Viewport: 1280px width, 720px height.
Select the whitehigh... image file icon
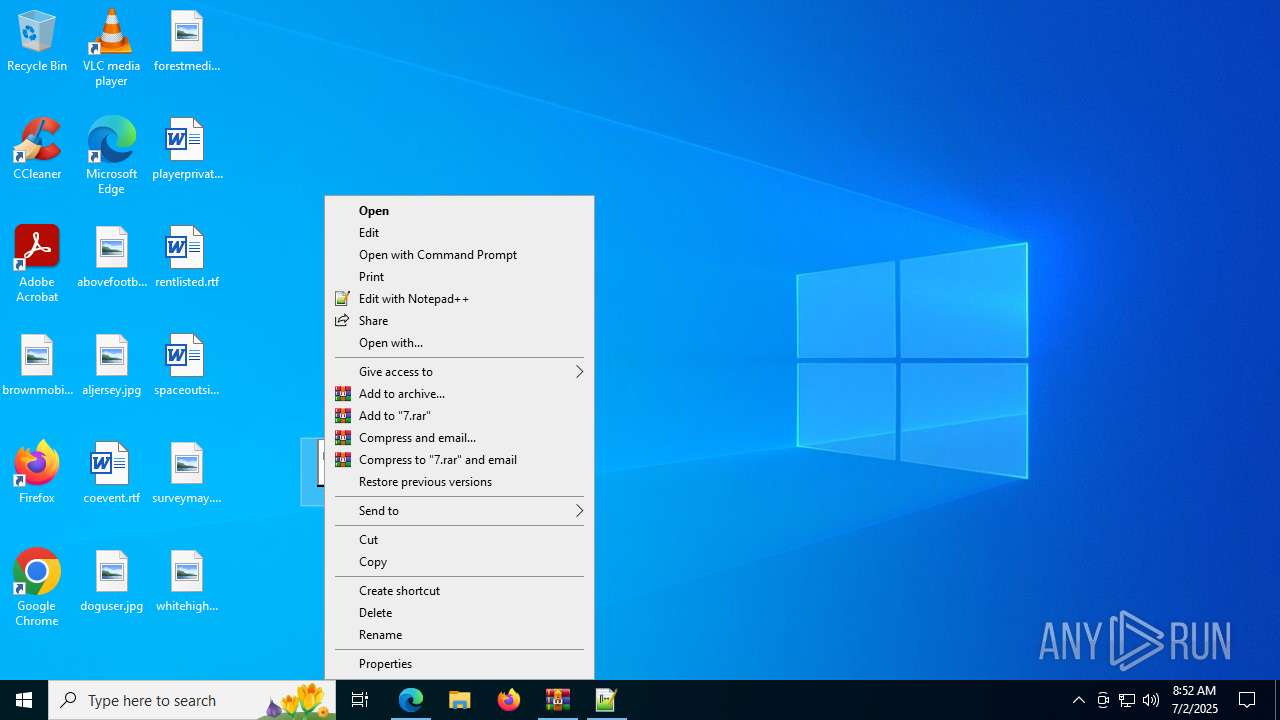tap(187, 582)
